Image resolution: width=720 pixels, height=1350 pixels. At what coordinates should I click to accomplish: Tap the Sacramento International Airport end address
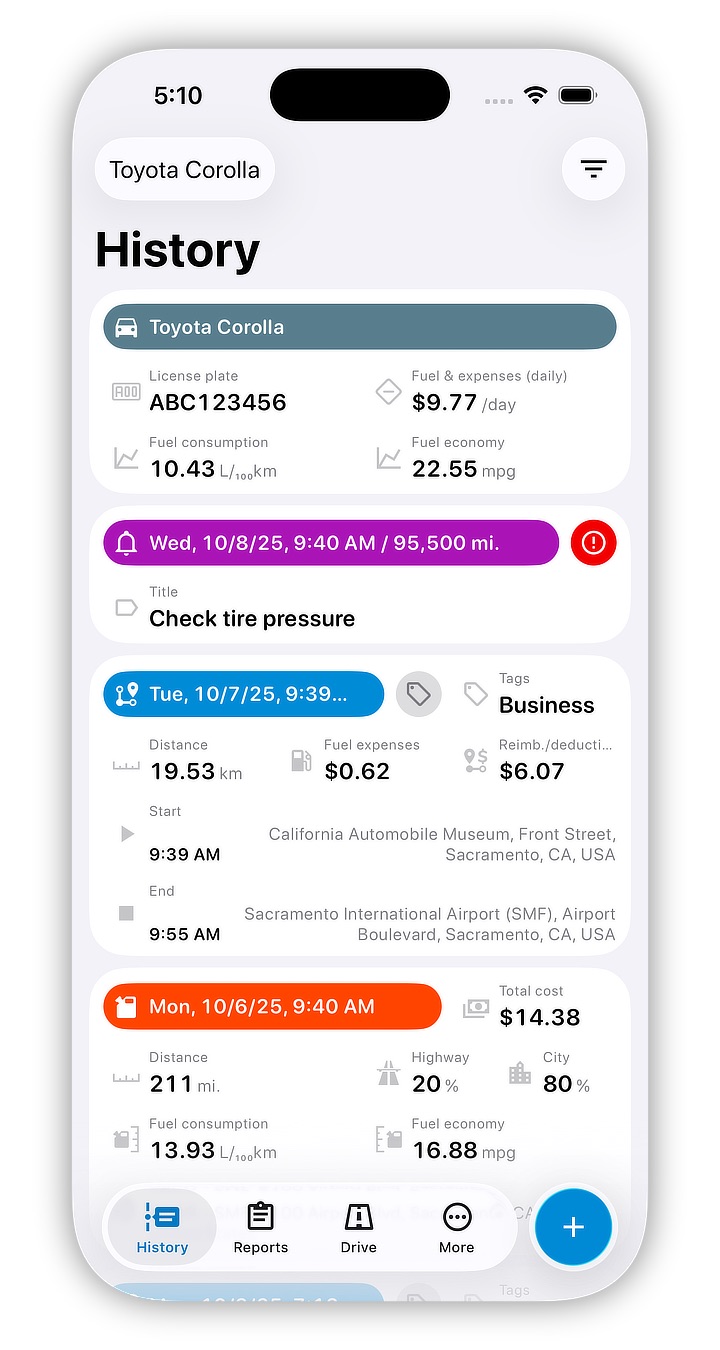coord(430,924)
